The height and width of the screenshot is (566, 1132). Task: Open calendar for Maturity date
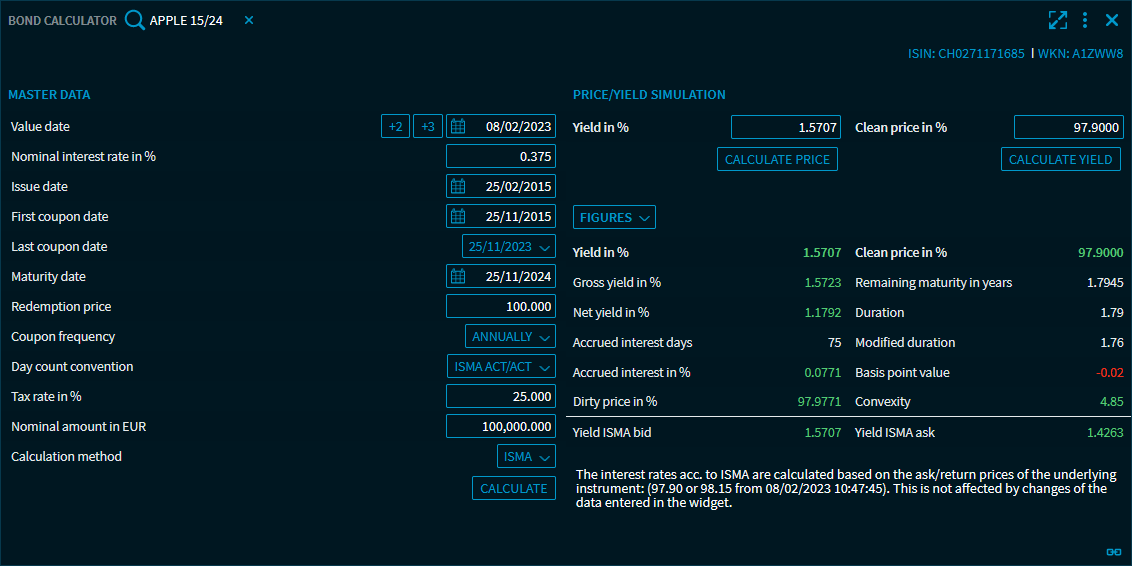pyautogui.click(x=458, y=277)
